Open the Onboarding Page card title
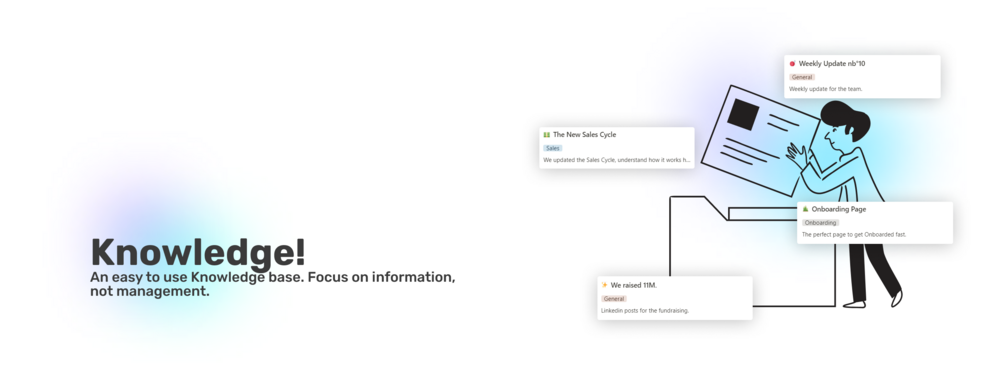This screenshot has height=375, width=1005. 839,209
